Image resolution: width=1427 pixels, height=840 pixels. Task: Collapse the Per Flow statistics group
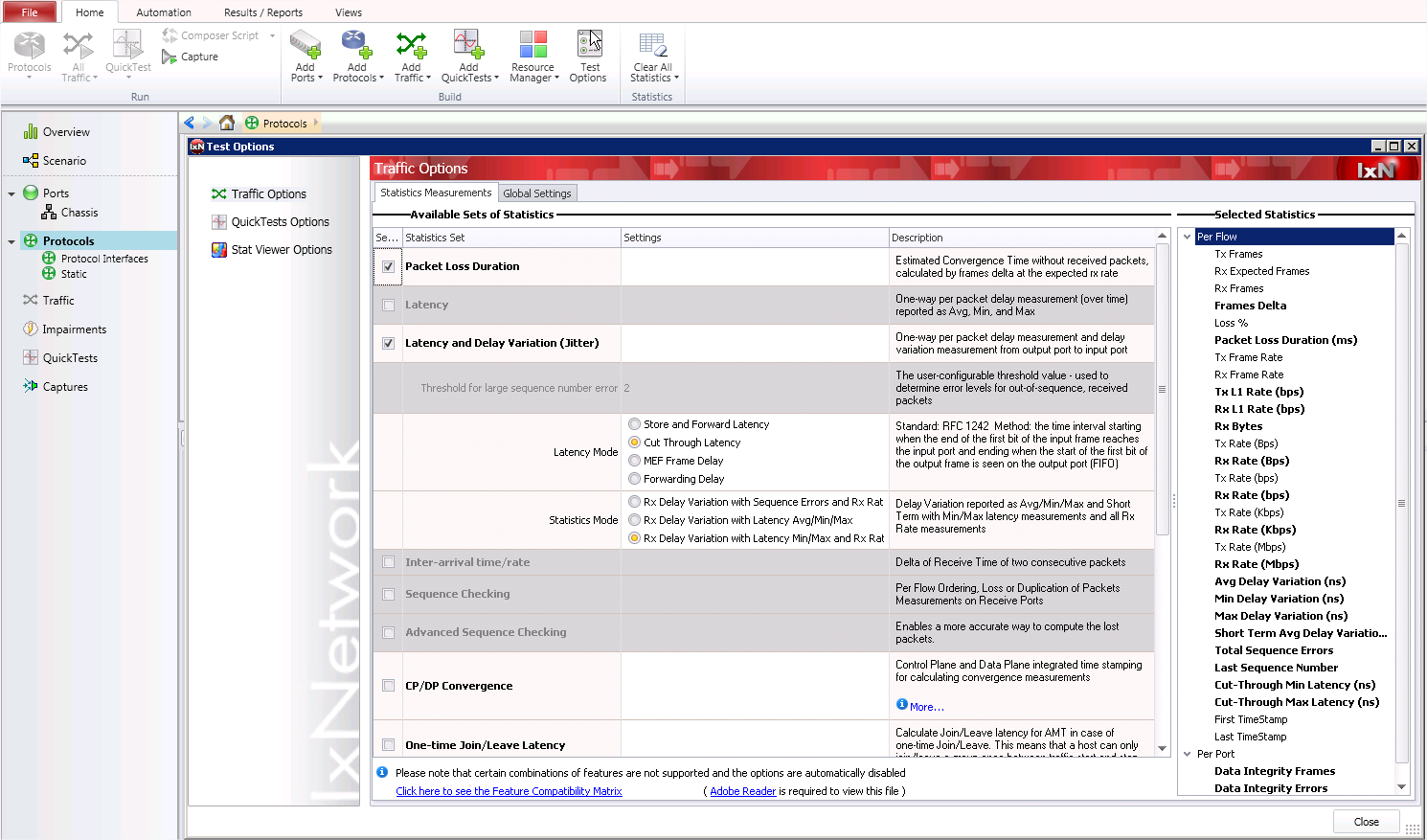[x=1188, y=237]
